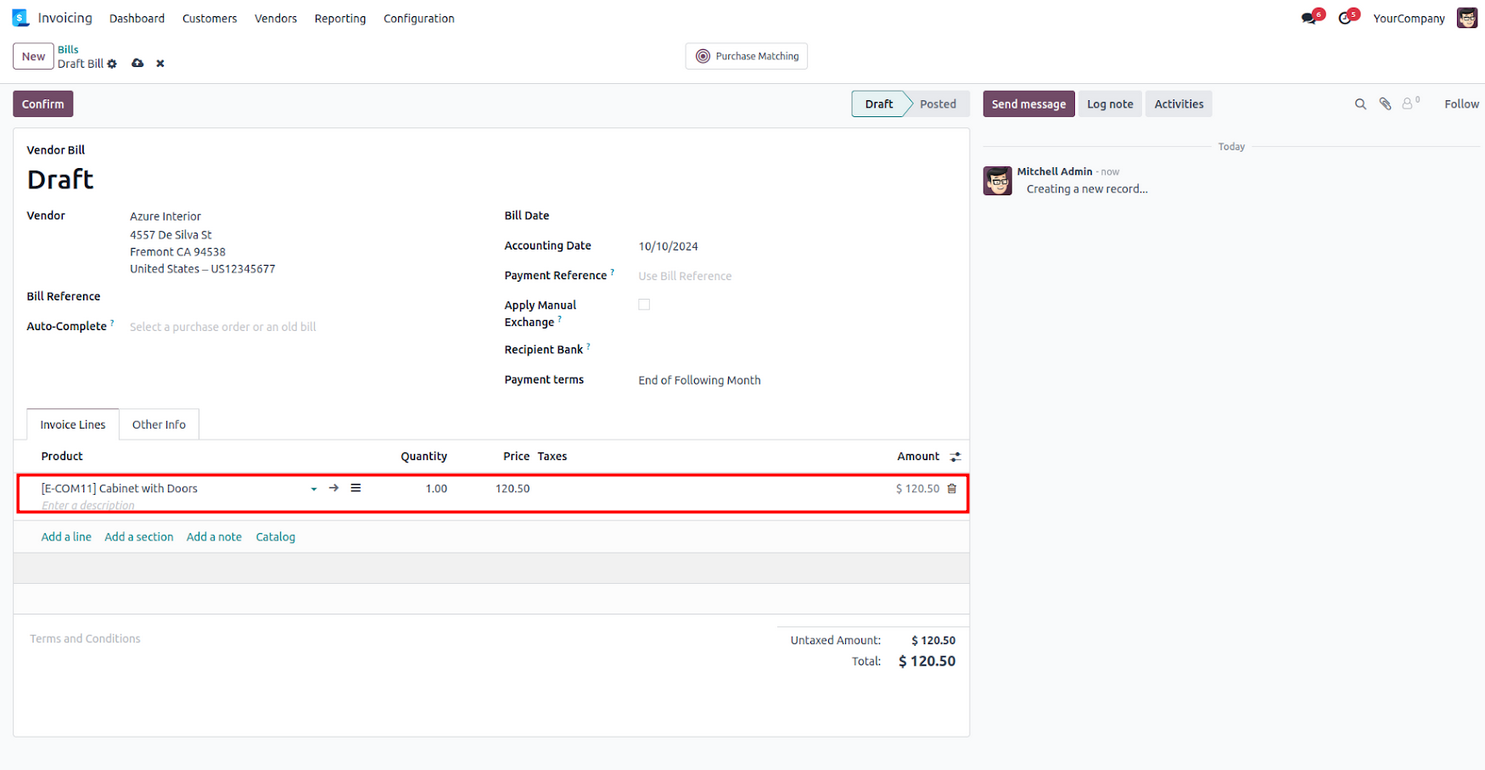
Task: Discard changes with the X icon
Action: (160, 64)
